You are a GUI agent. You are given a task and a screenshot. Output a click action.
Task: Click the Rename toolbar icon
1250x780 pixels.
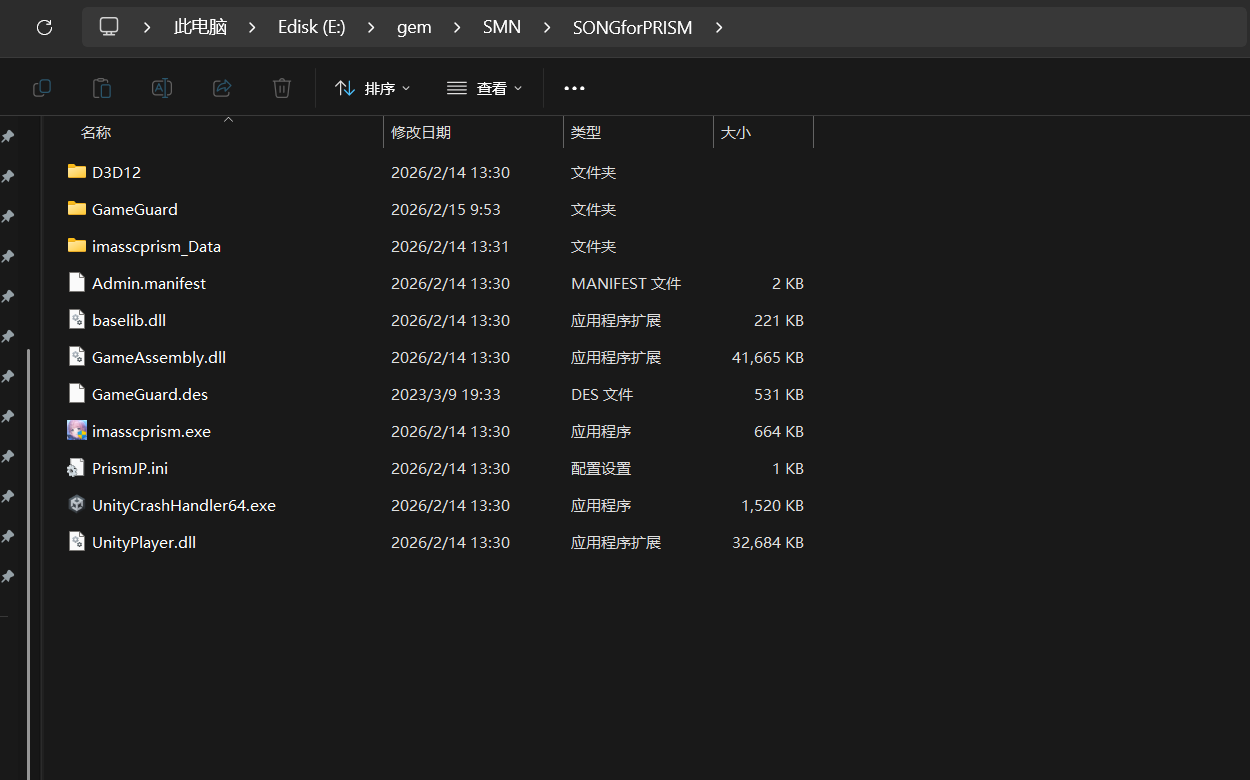pos(162,88)
